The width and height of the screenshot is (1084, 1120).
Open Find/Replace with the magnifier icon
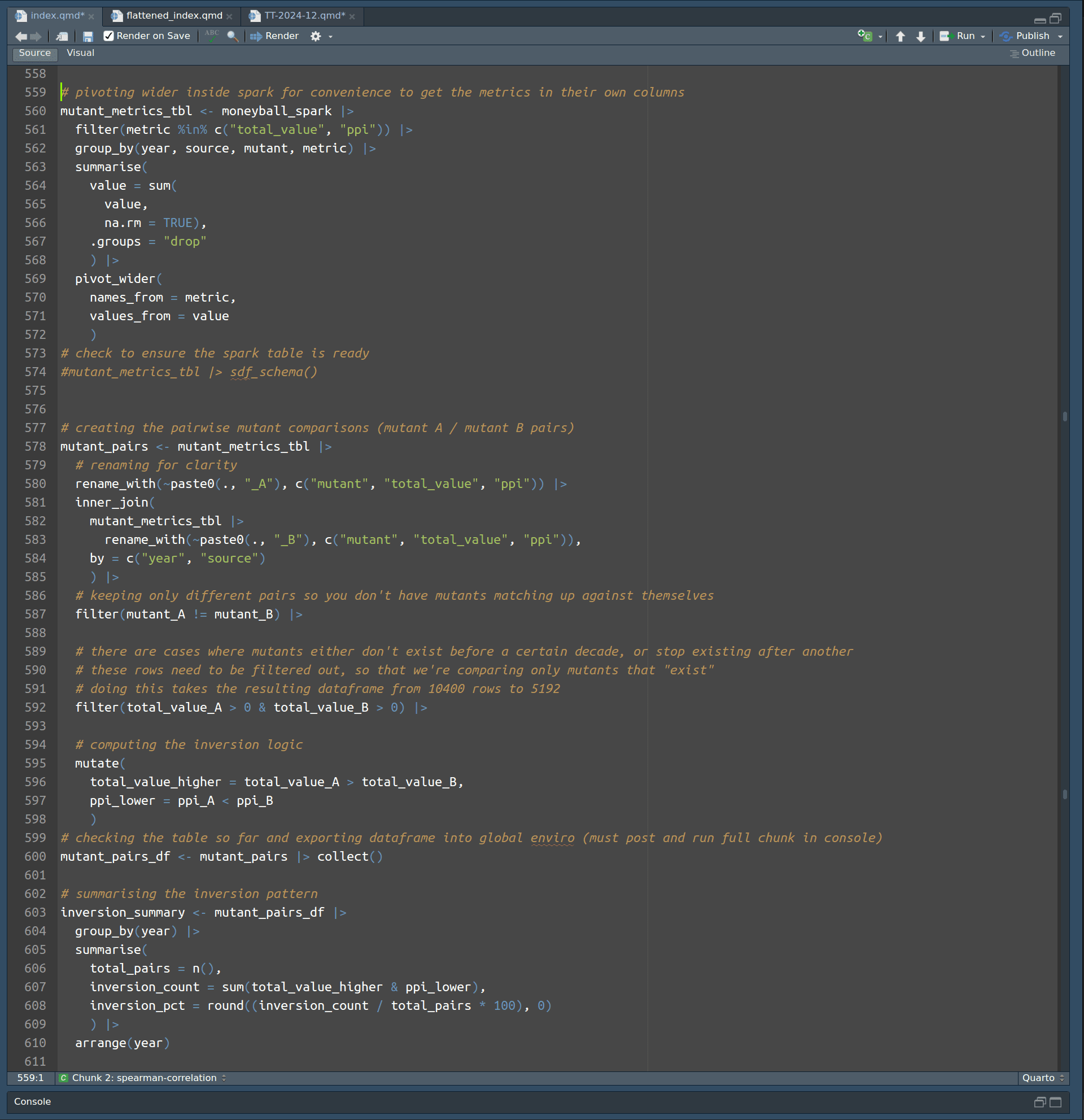tap(233, 36)
